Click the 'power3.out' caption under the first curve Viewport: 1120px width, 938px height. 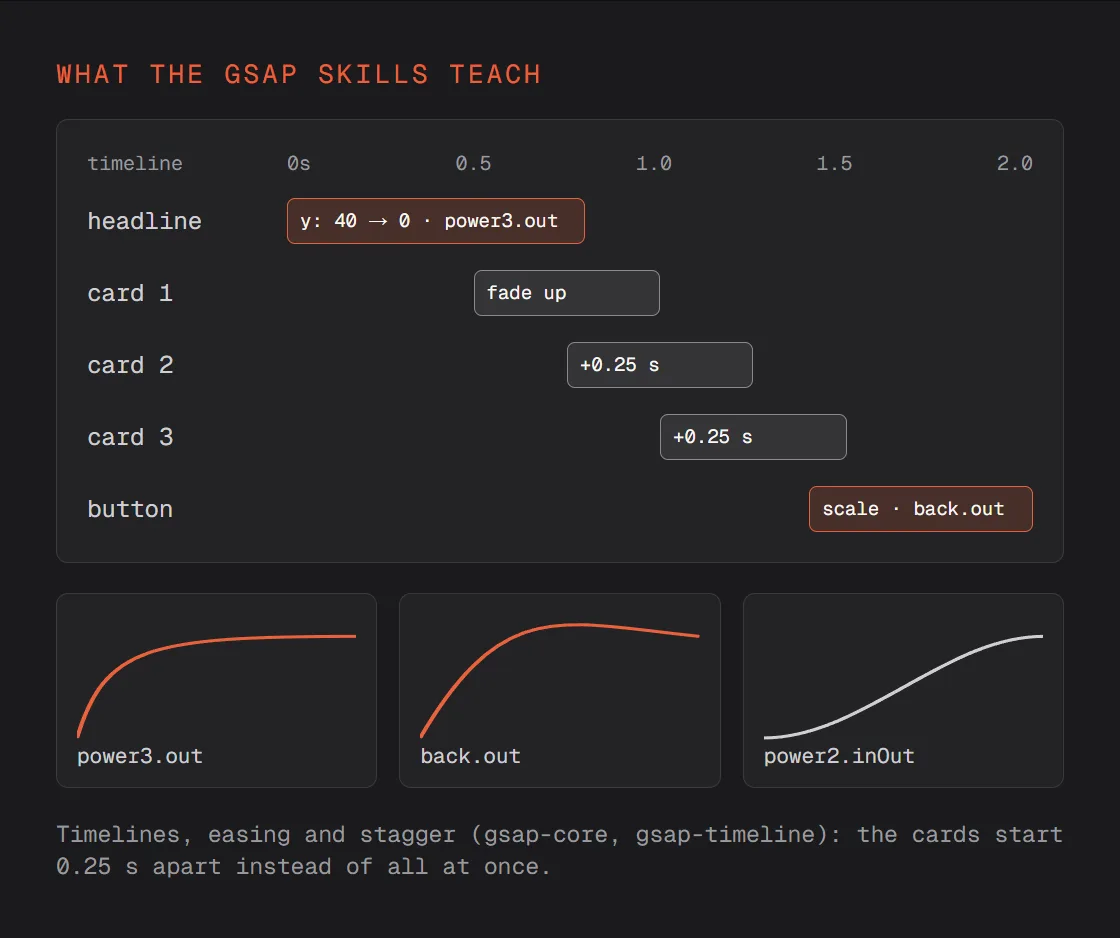point(140,756)
